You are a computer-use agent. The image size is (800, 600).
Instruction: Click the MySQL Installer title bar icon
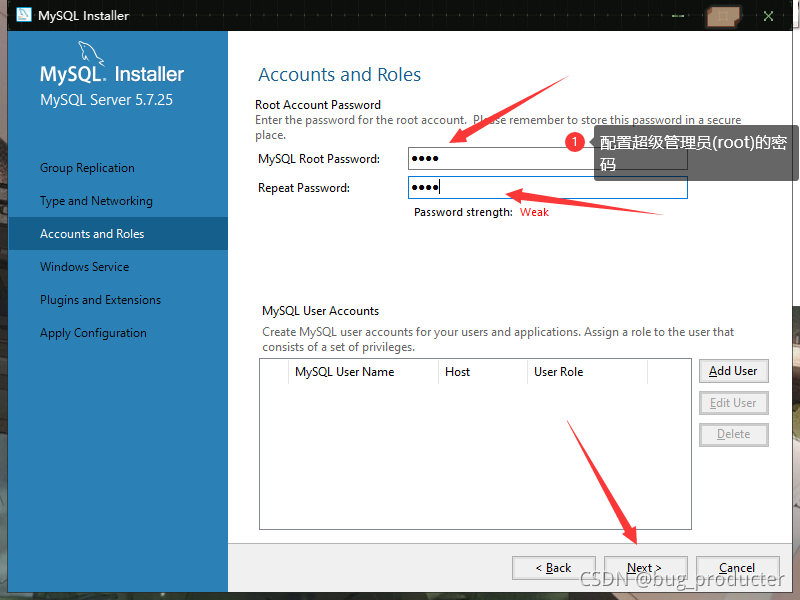(23, 15)
